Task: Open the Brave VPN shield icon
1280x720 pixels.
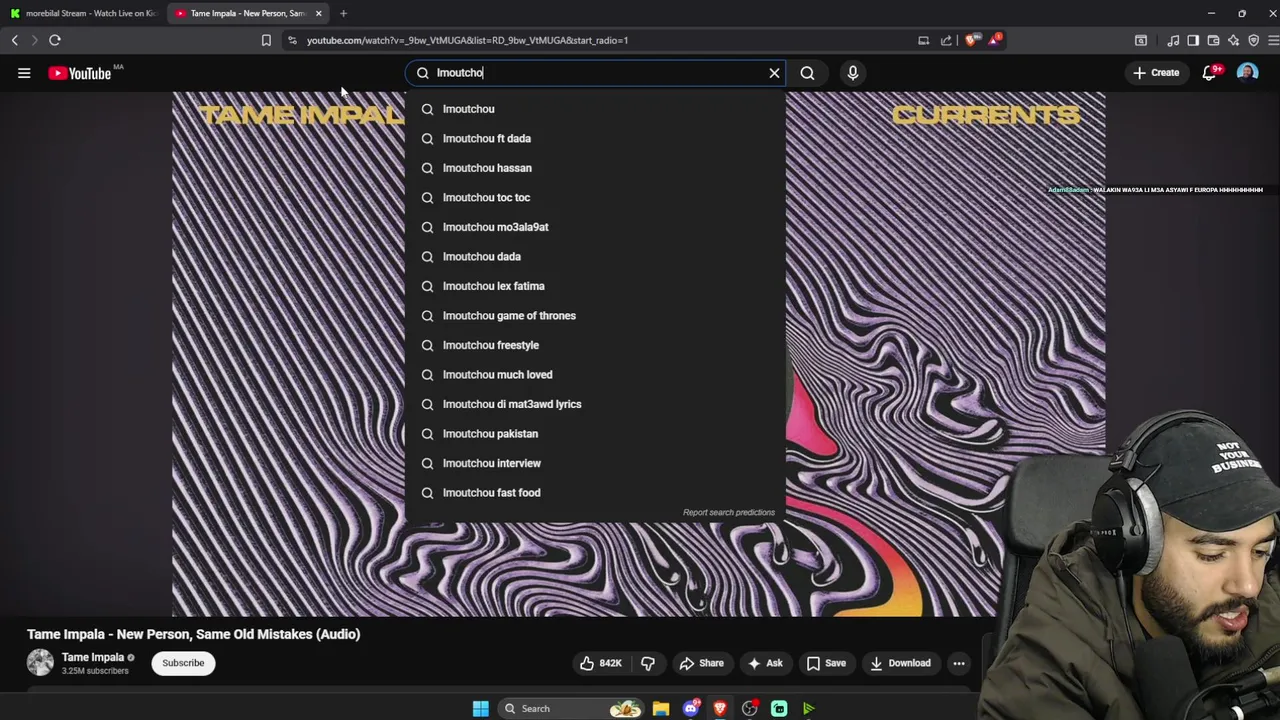Action: tap(1253, 40)
